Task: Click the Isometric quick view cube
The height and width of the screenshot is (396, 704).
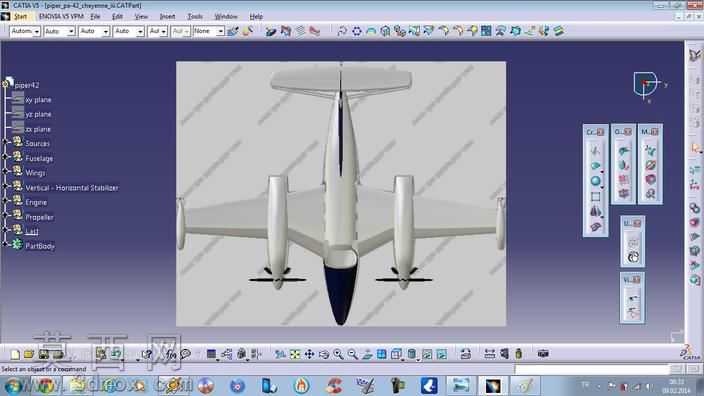Action: [396, 355]
